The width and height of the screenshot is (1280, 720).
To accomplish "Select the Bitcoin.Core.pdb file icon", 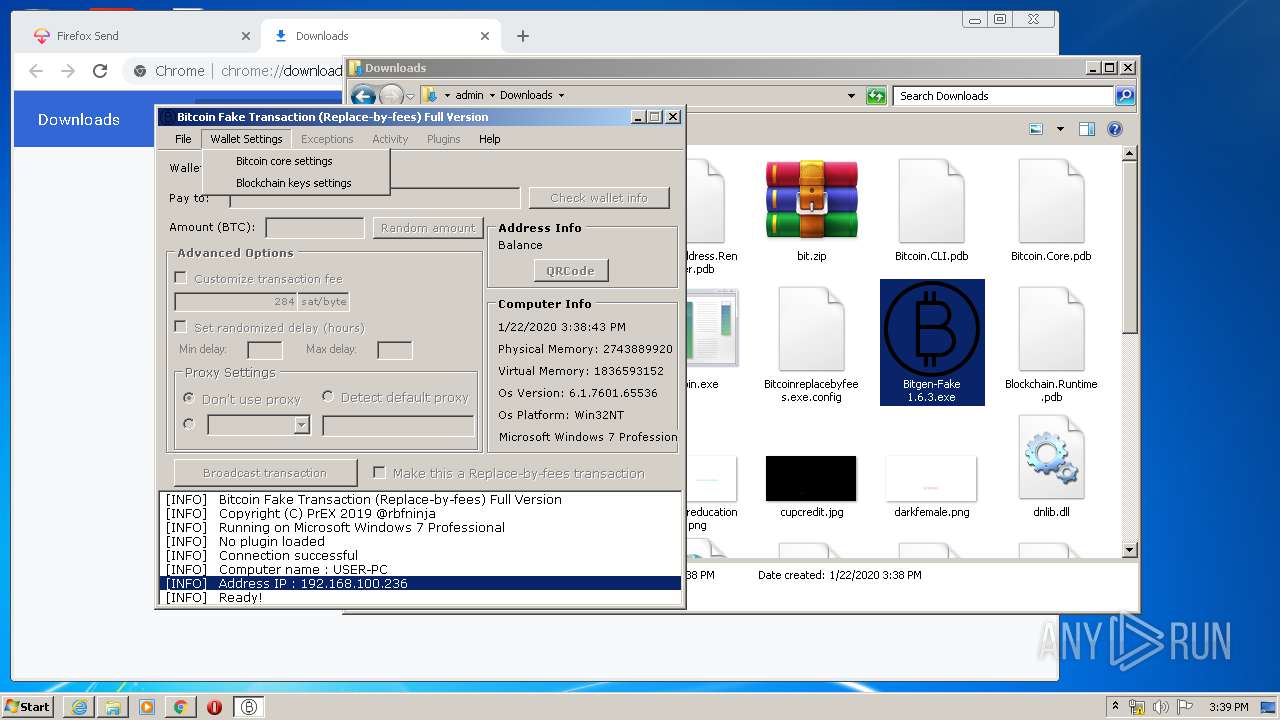I will point(1051,200).
